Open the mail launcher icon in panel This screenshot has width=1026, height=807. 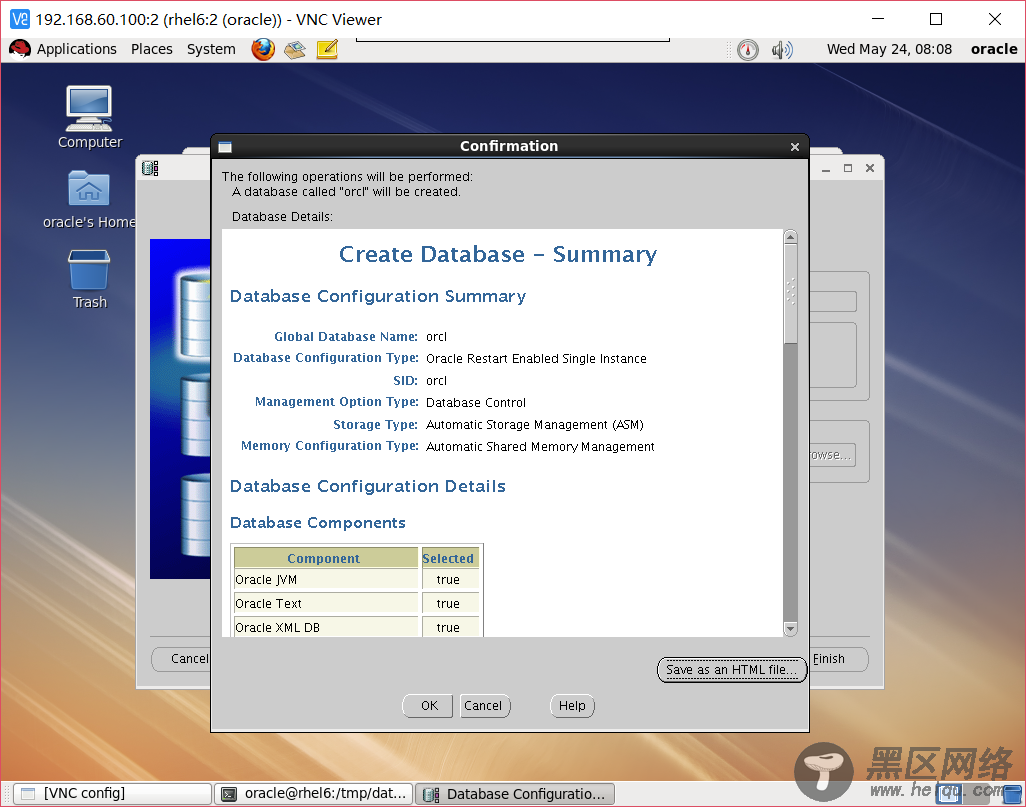click(x=294, y=49)
